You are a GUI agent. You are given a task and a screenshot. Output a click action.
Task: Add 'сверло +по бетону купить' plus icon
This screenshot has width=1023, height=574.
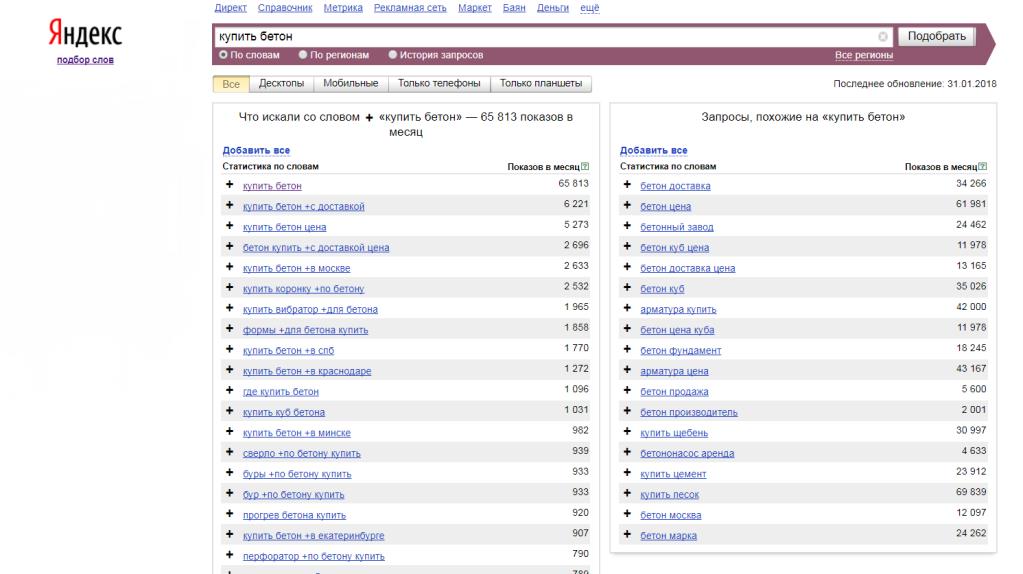pos(230,452)
